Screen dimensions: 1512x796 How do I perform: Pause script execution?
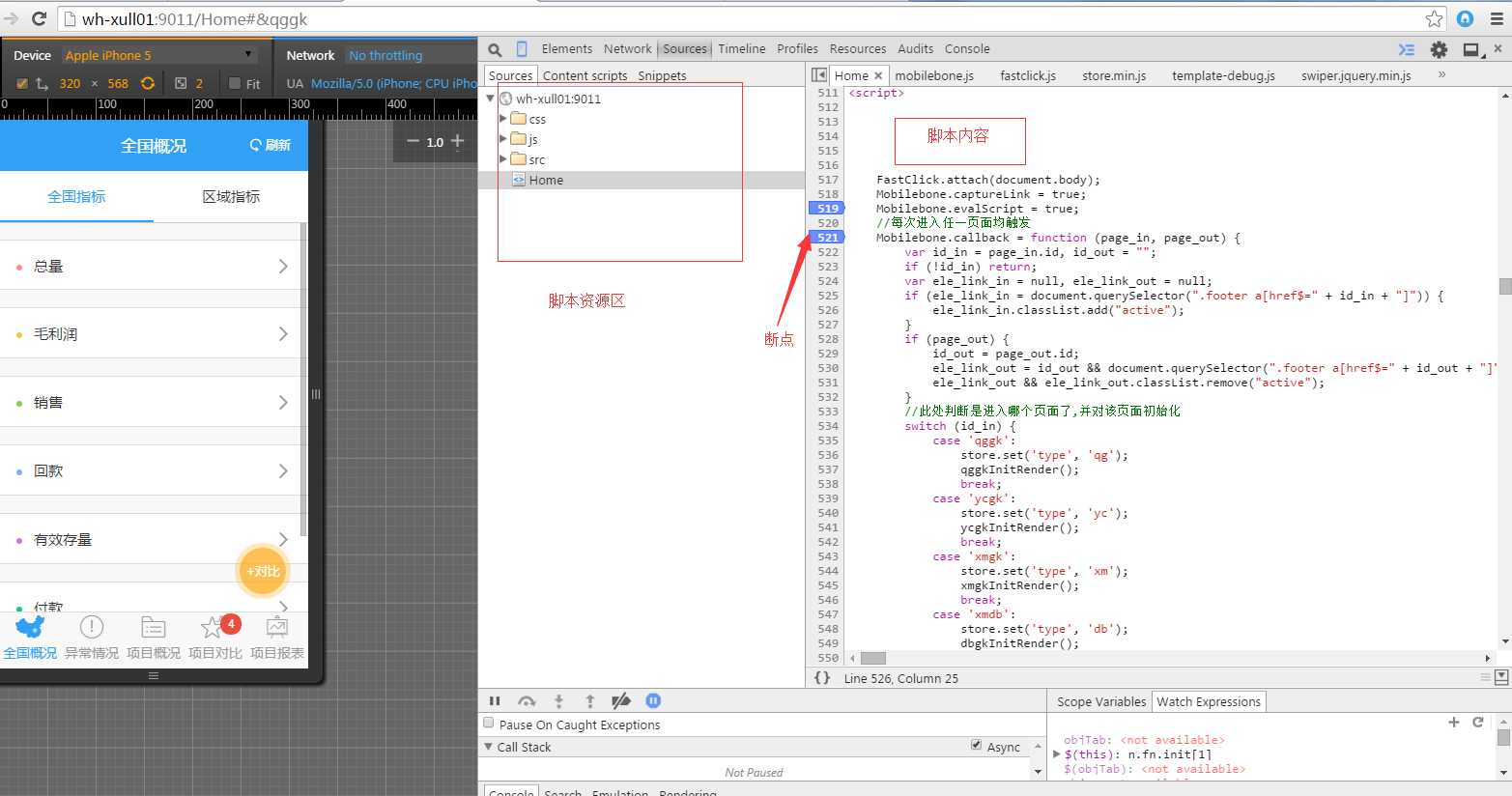click(495, 701)
